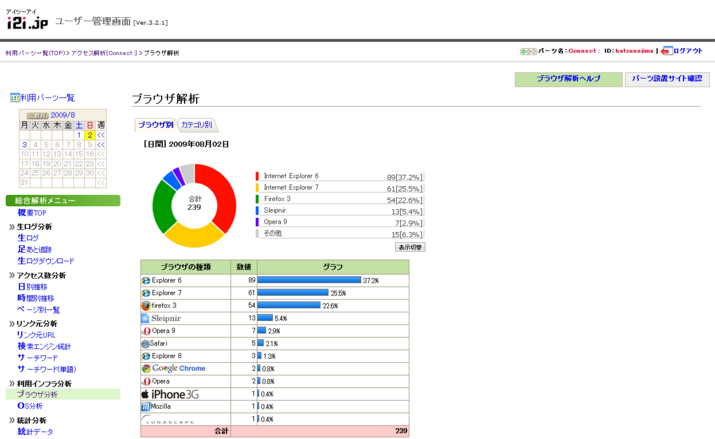715x439 pixels.
Task: Open 概要TOP in the sidebar
Action: coord(32,213)
